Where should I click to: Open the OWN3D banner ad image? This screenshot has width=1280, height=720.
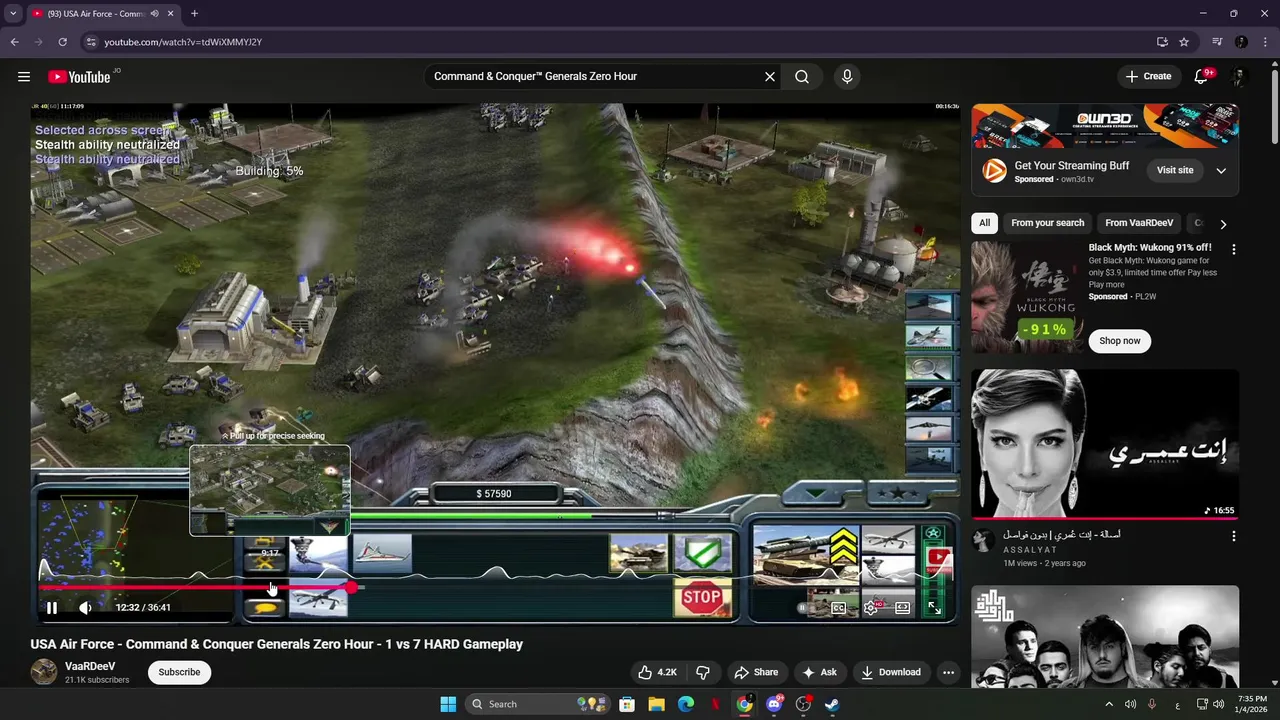[x=1105, y=126]
